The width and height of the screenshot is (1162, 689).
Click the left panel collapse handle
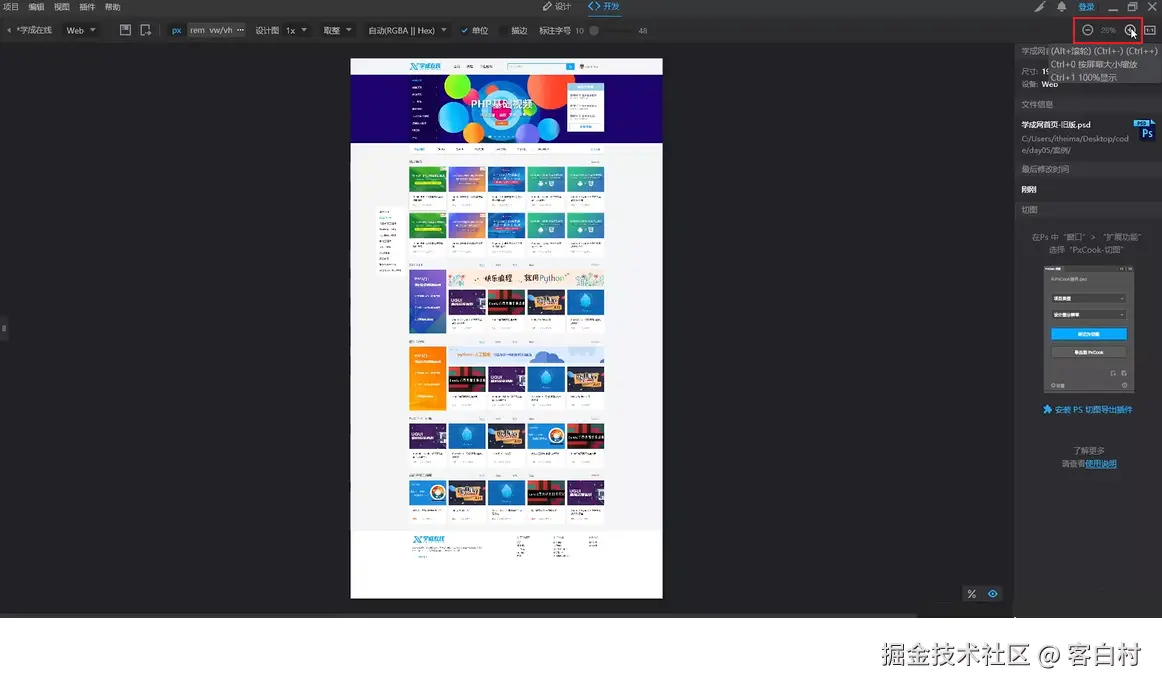(x=4, y=328)
